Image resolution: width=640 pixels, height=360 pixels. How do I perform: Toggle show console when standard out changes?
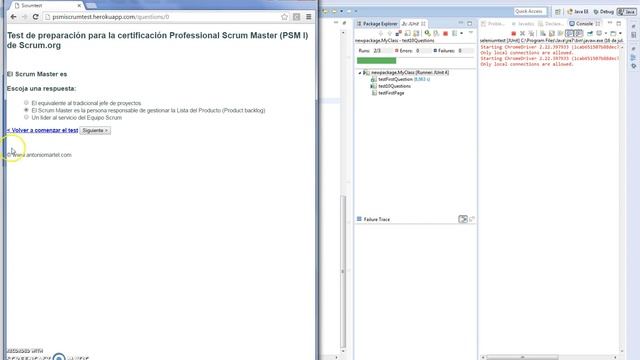pyautogui.click(x=569, y=33)
